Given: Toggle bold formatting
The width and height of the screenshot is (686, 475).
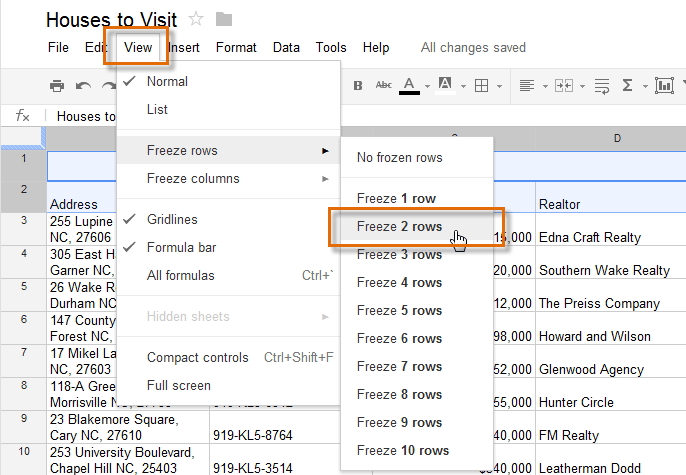Looking at the screenshot, I should [x=358, y=86].
